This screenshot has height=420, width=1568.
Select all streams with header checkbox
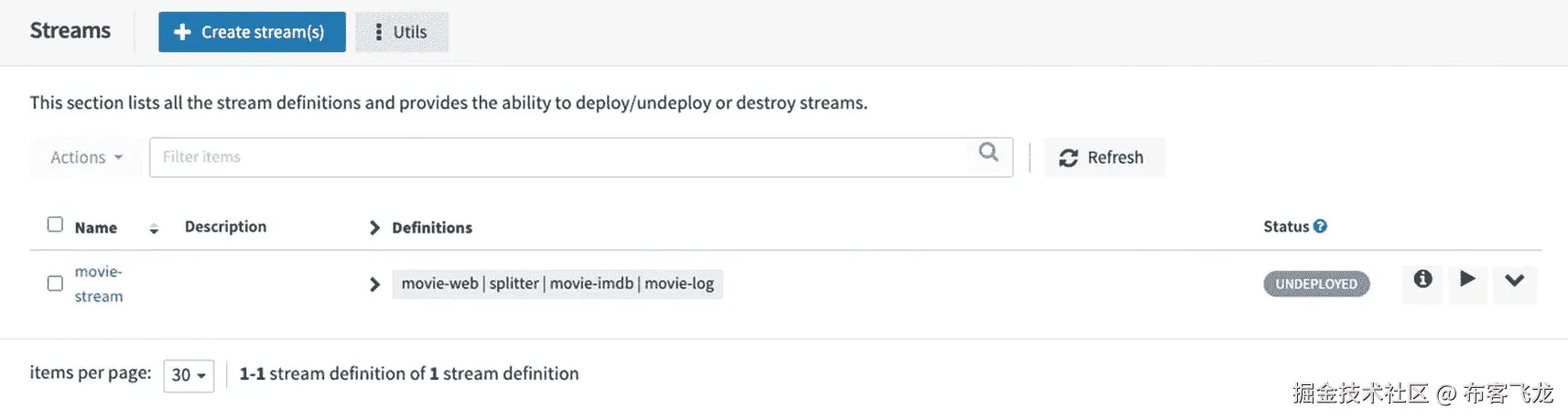[55, 224]
